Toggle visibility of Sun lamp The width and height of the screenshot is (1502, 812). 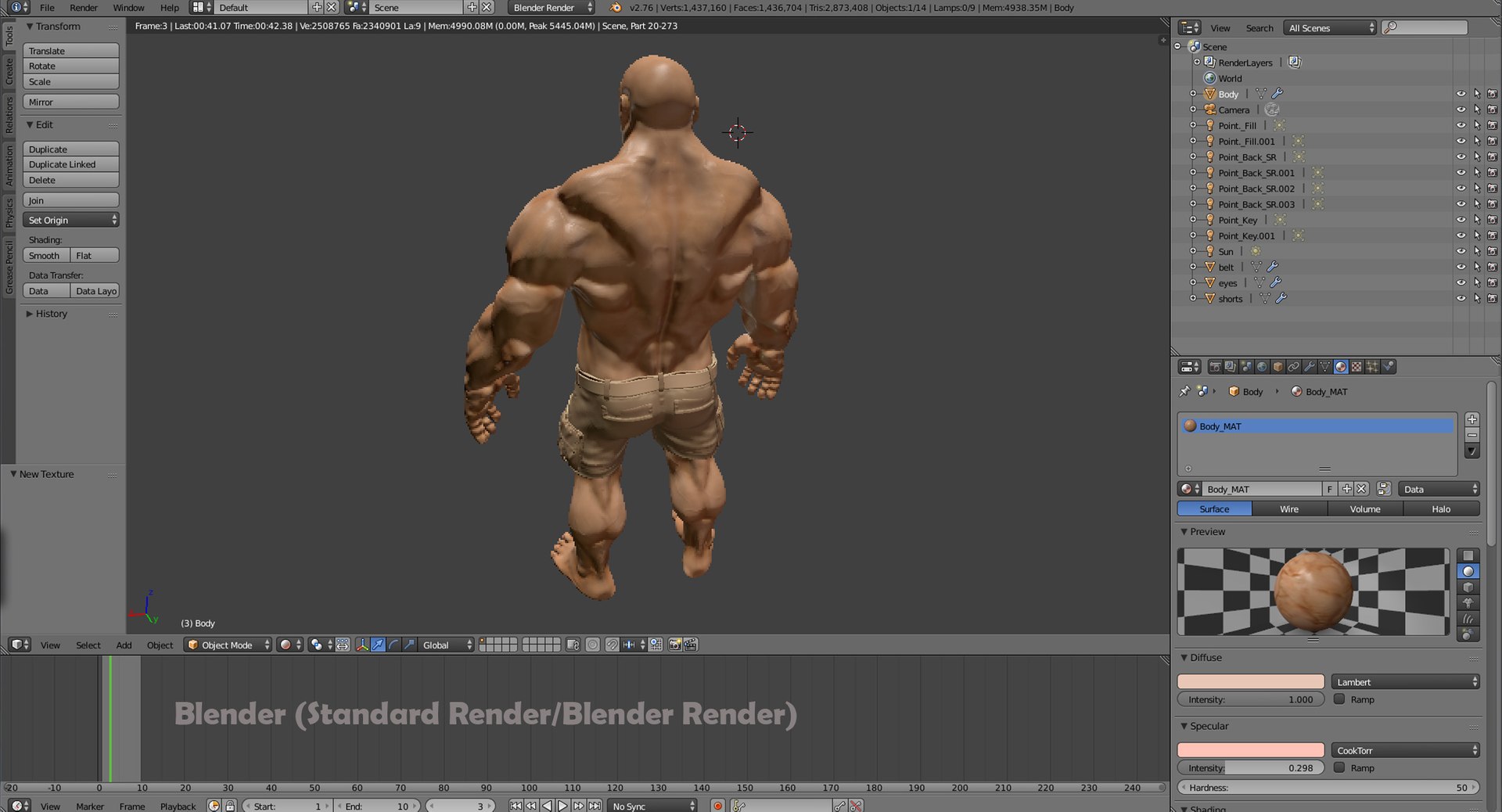(x=1461, y=251)
